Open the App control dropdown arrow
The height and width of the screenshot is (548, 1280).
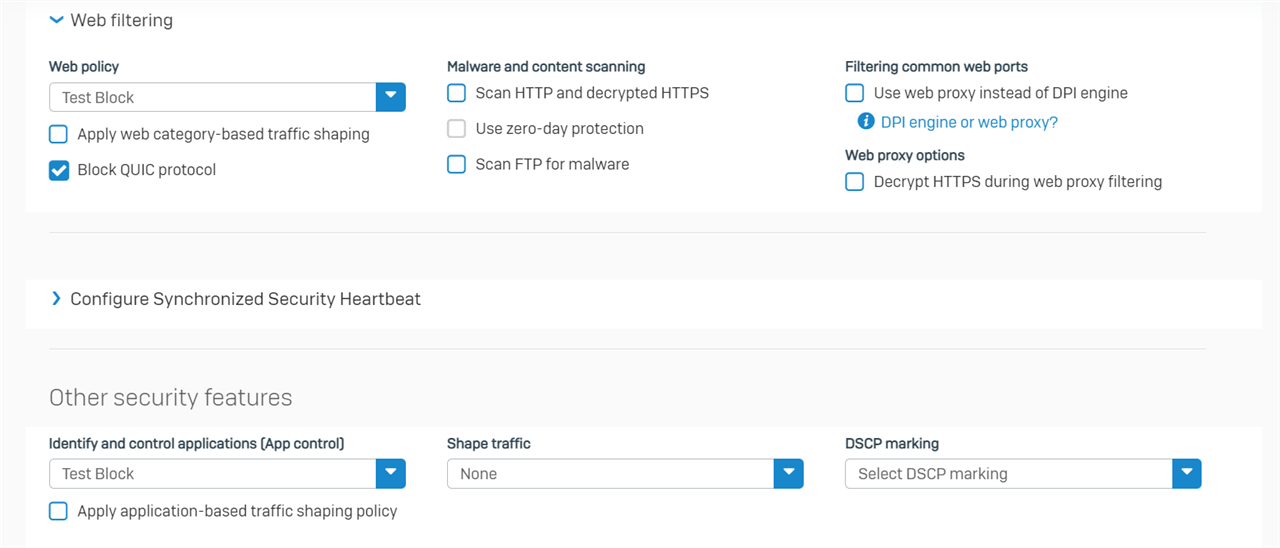[x=391, y=474]
